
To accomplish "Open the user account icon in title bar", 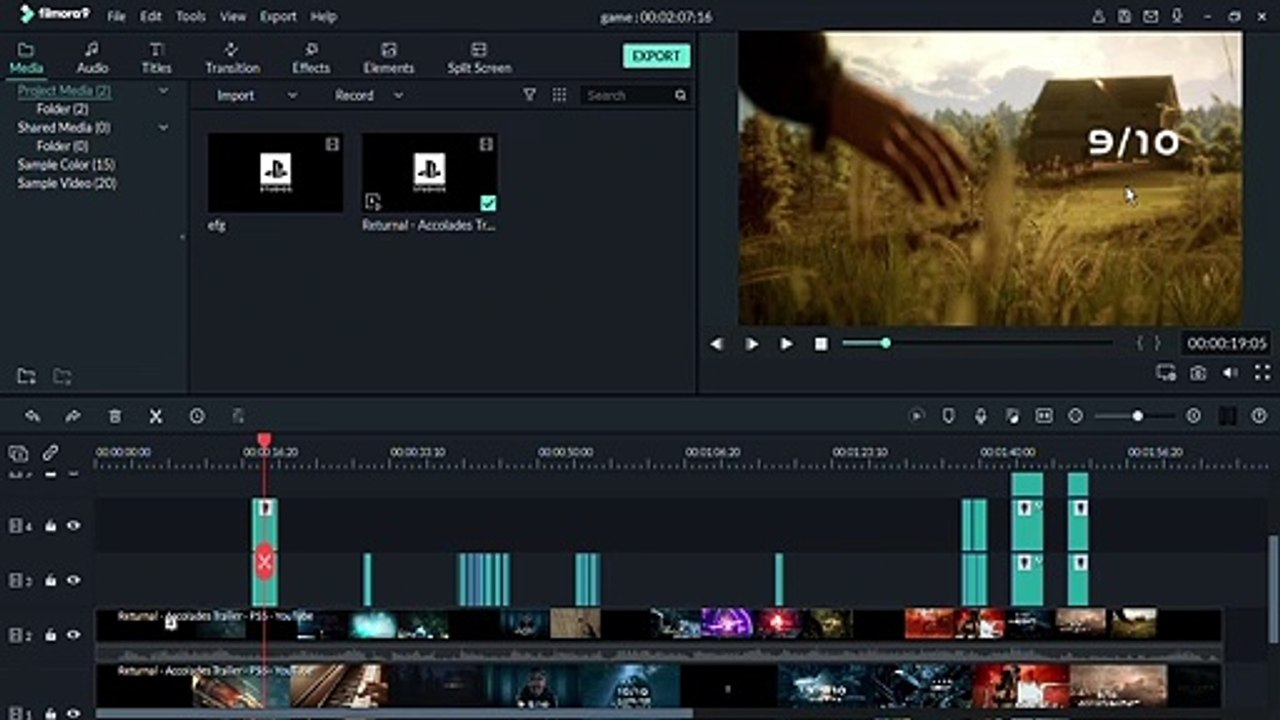I will coord(1099,16).
